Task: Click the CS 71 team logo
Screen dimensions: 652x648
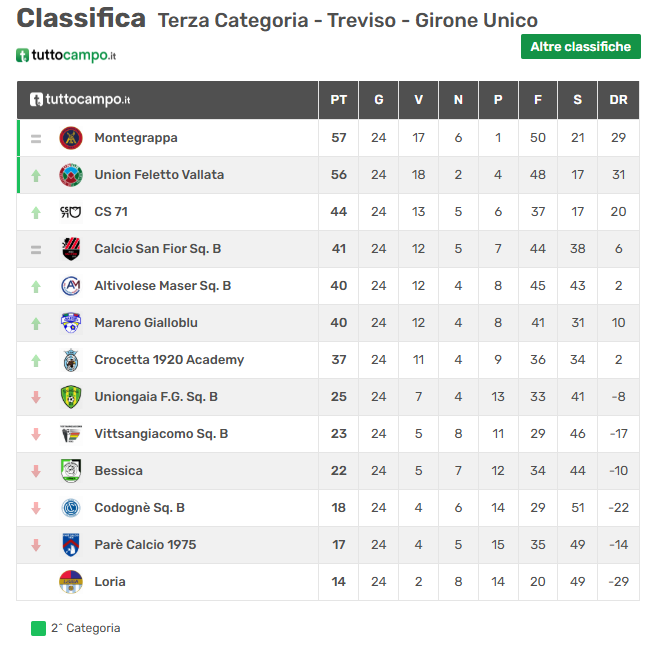Action: click(71, 212)
